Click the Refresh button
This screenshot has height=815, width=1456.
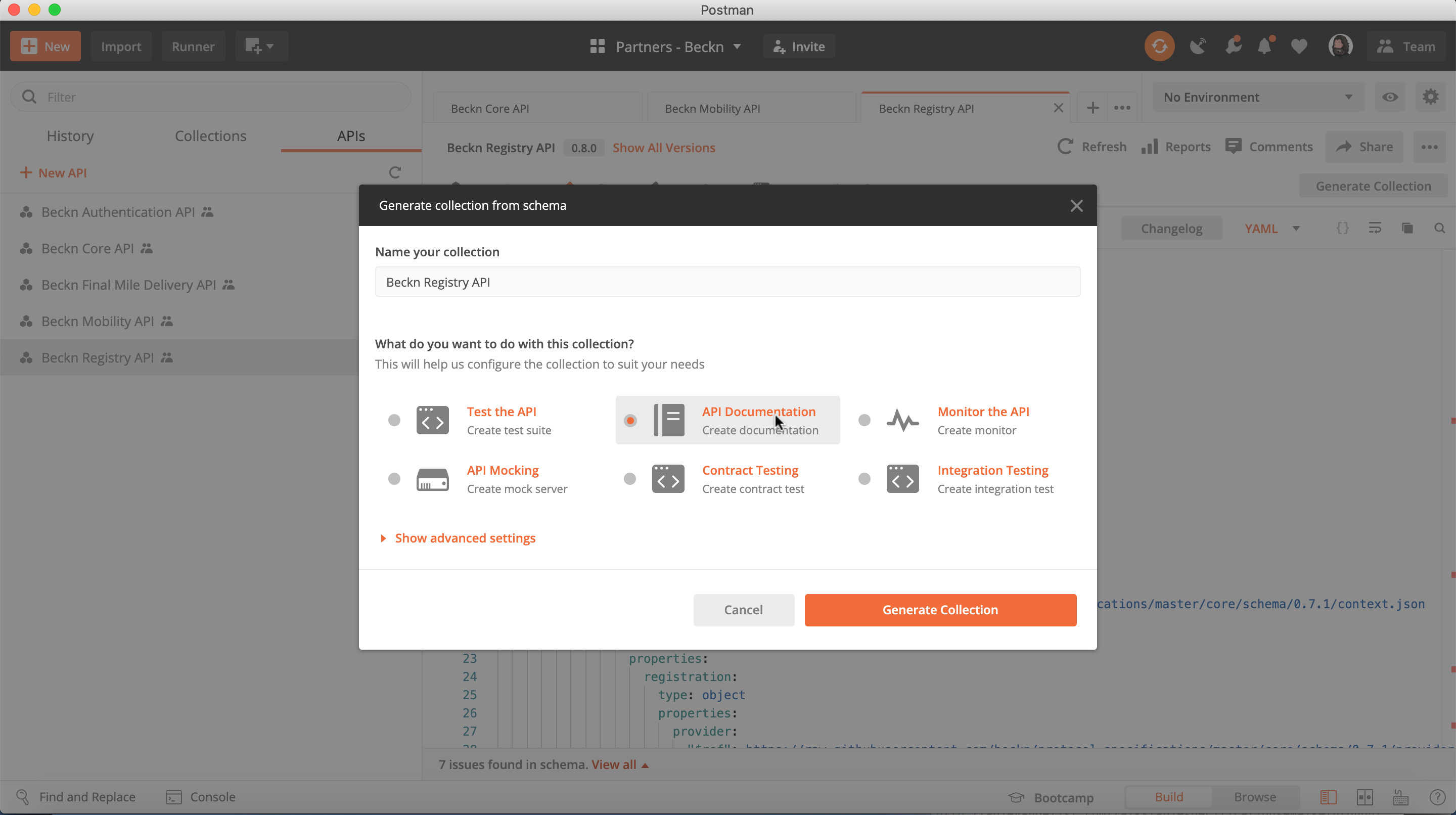1091,147
